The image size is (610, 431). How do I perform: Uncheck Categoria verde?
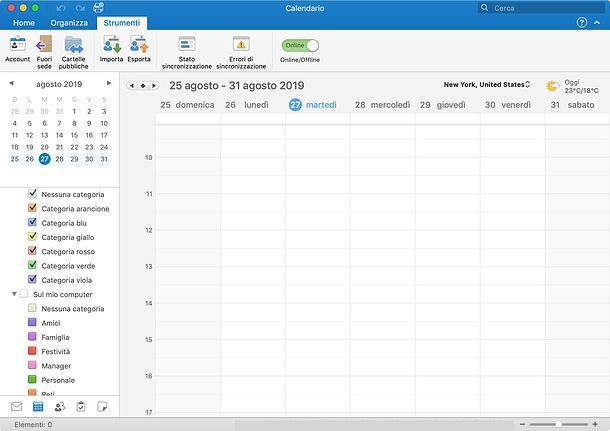coord(32,265)
